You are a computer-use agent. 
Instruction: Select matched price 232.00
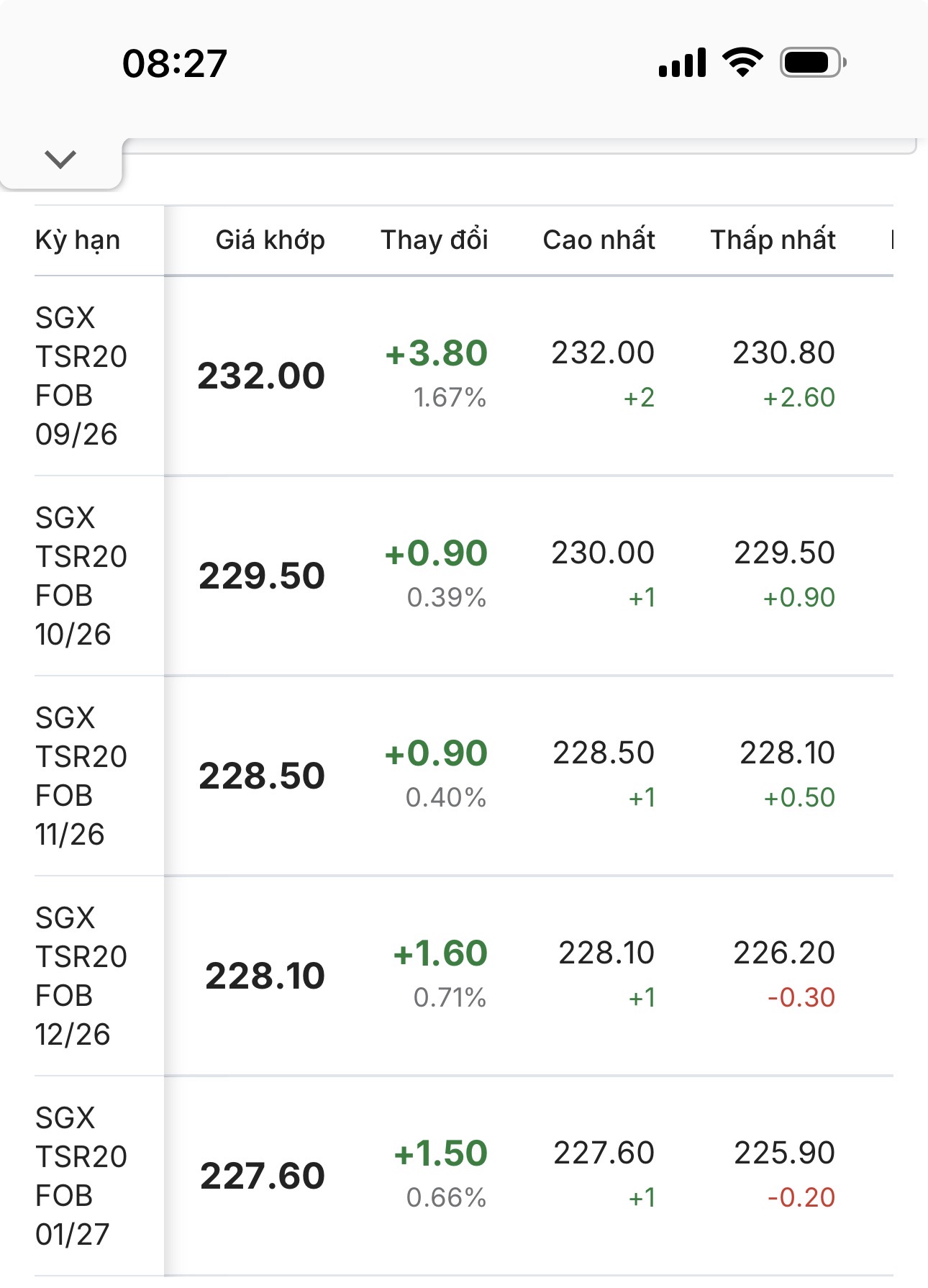(x=261, y=376)
